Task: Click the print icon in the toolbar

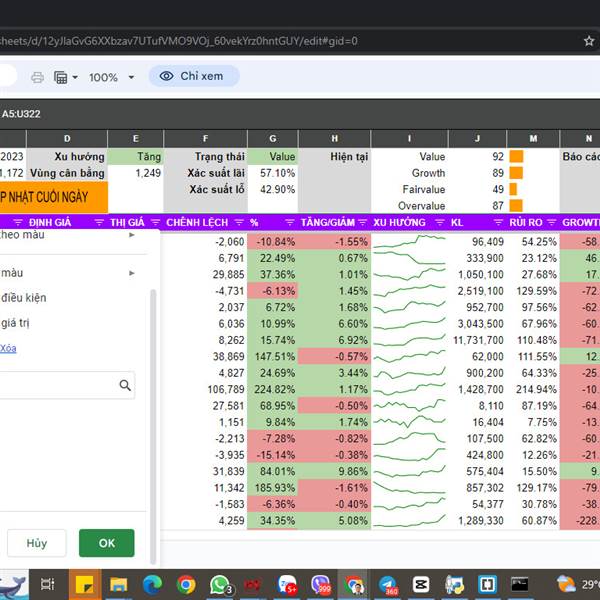Action: click(37, 77)
